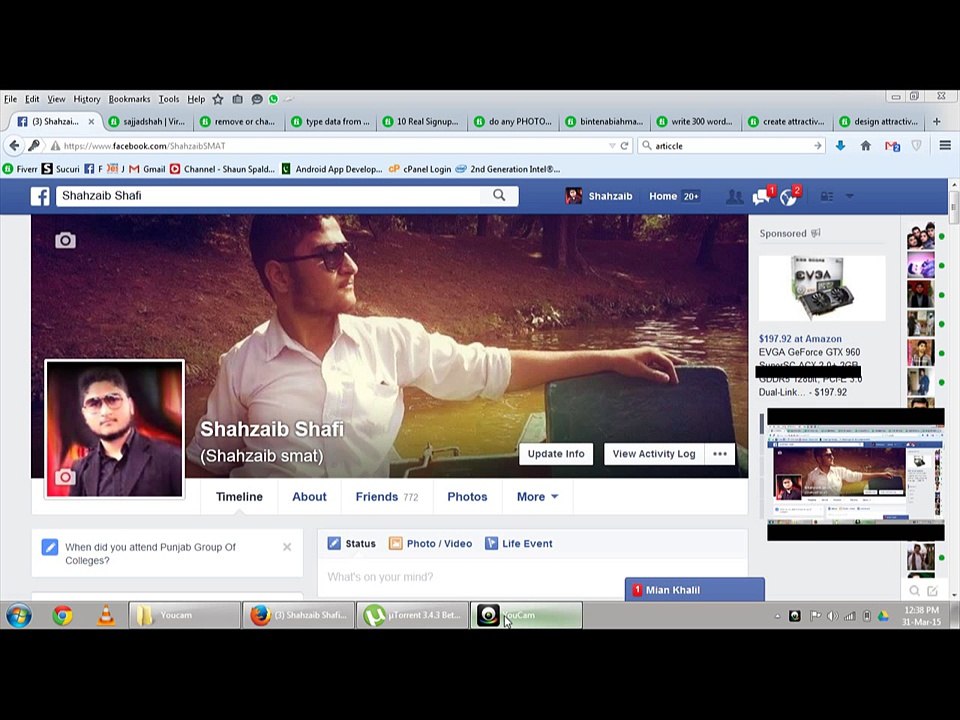Click the Facebook search magnifier icon
960x720 pixels.
(499, 195)
